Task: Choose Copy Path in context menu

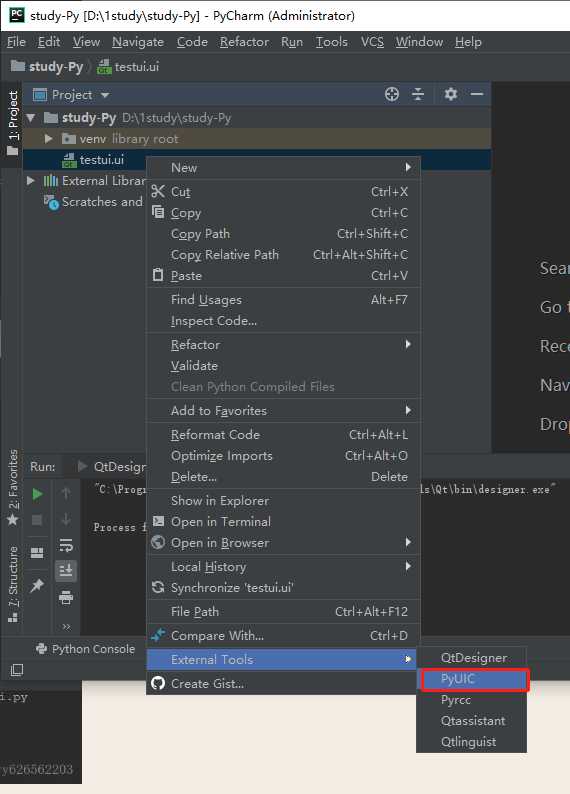Action: click(x=283, y=233)
